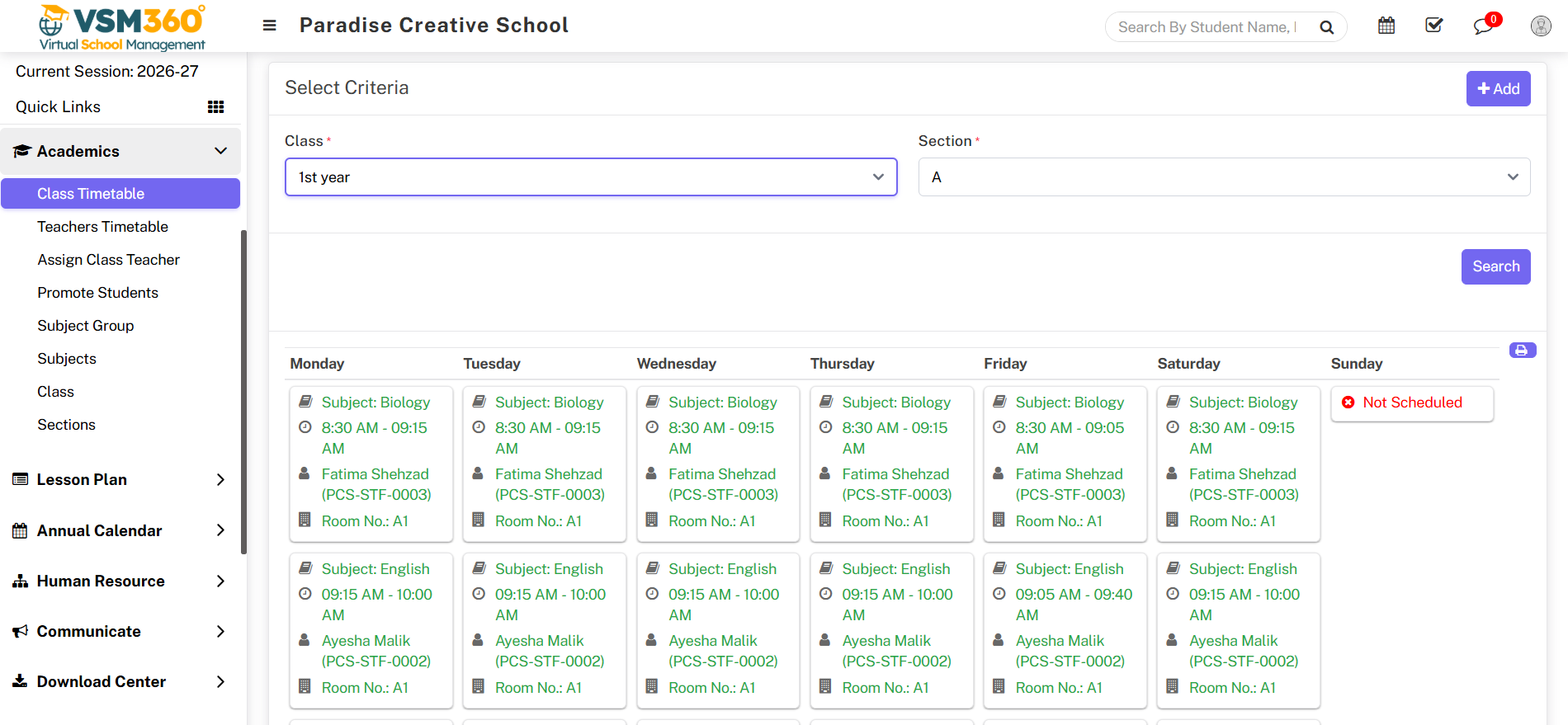
Task: Open the chat notifications icon
Action: tap(1483, 26)
